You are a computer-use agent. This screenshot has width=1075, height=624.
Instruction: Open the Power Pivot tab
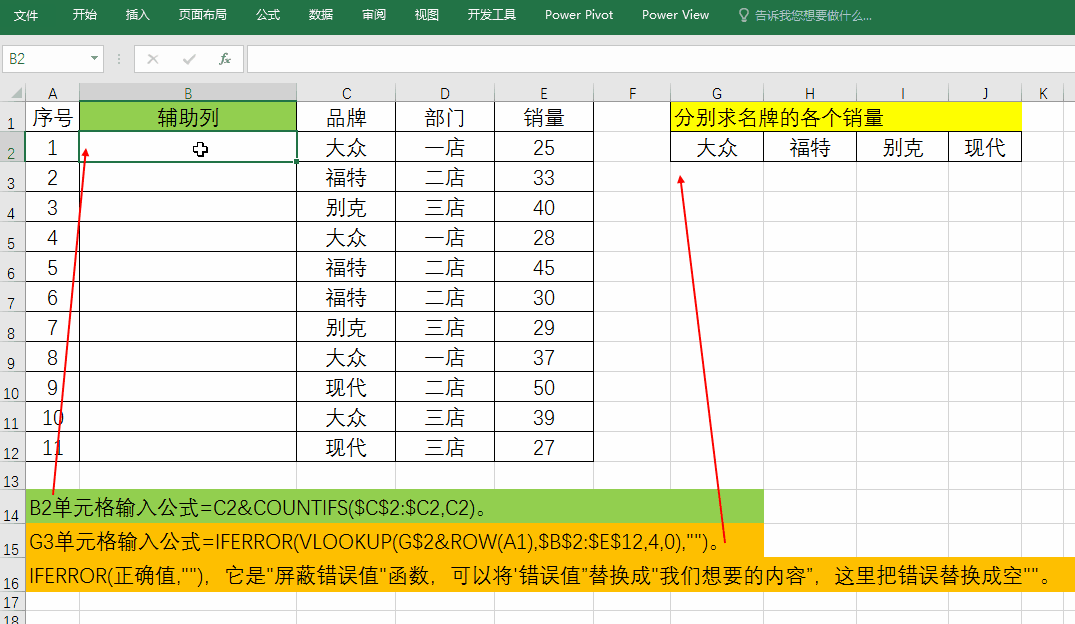click(579, 15)
